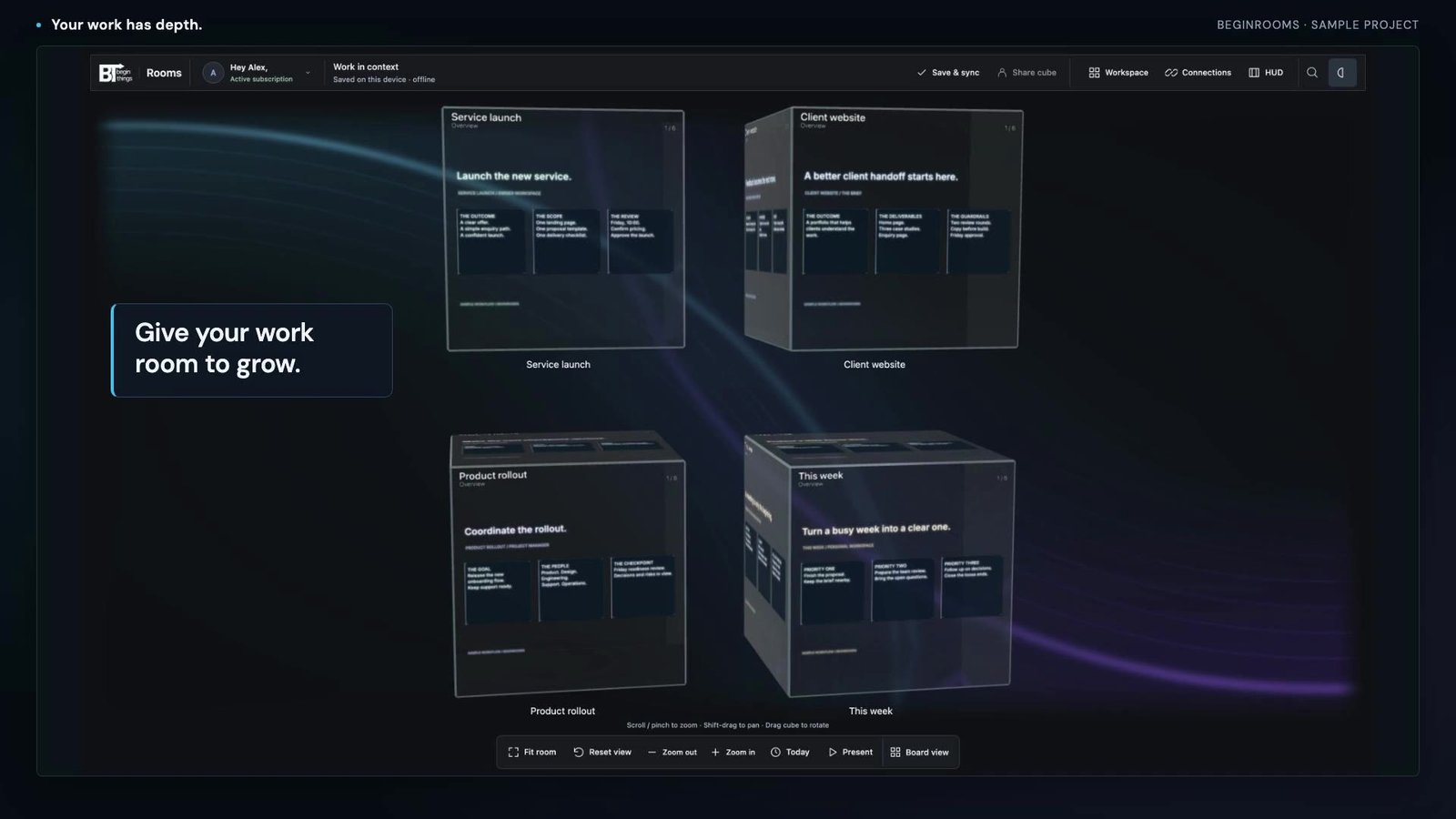Open the Workspace menu item
The height and width of the screenshot is (819, 1456).
(x=1118, y=73)
